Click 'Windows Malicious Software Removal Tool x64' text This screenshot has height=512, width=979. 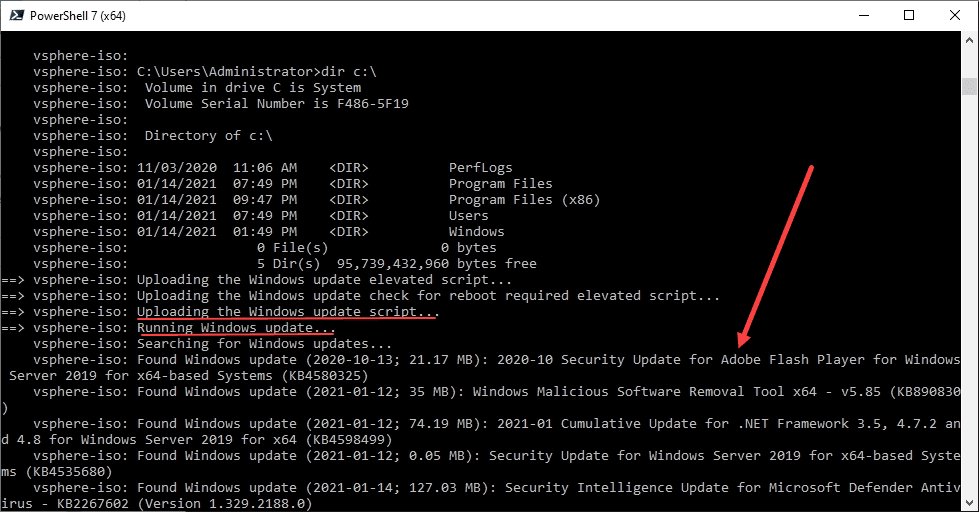644,391
